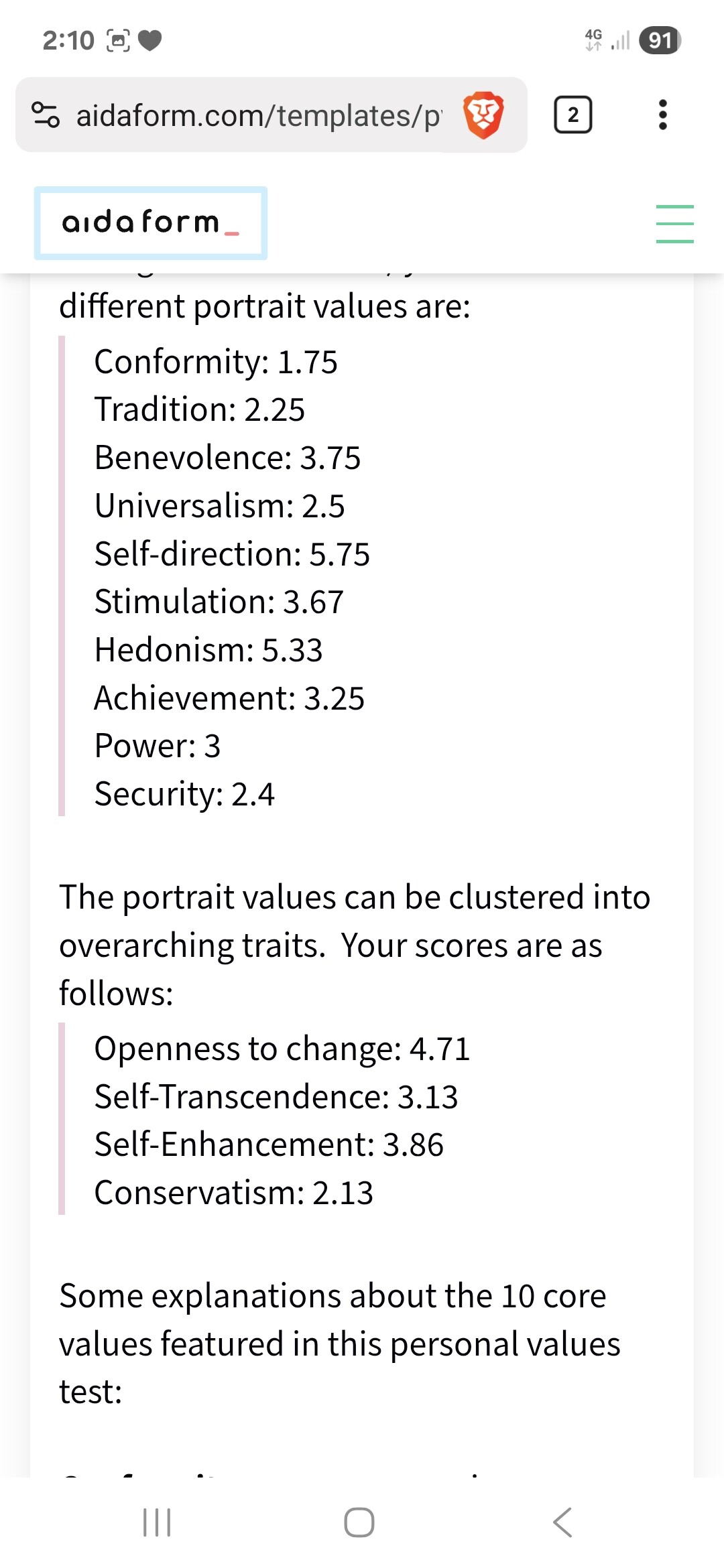
Task: Tap the heart icon in status bar
Action: [150, 41]
